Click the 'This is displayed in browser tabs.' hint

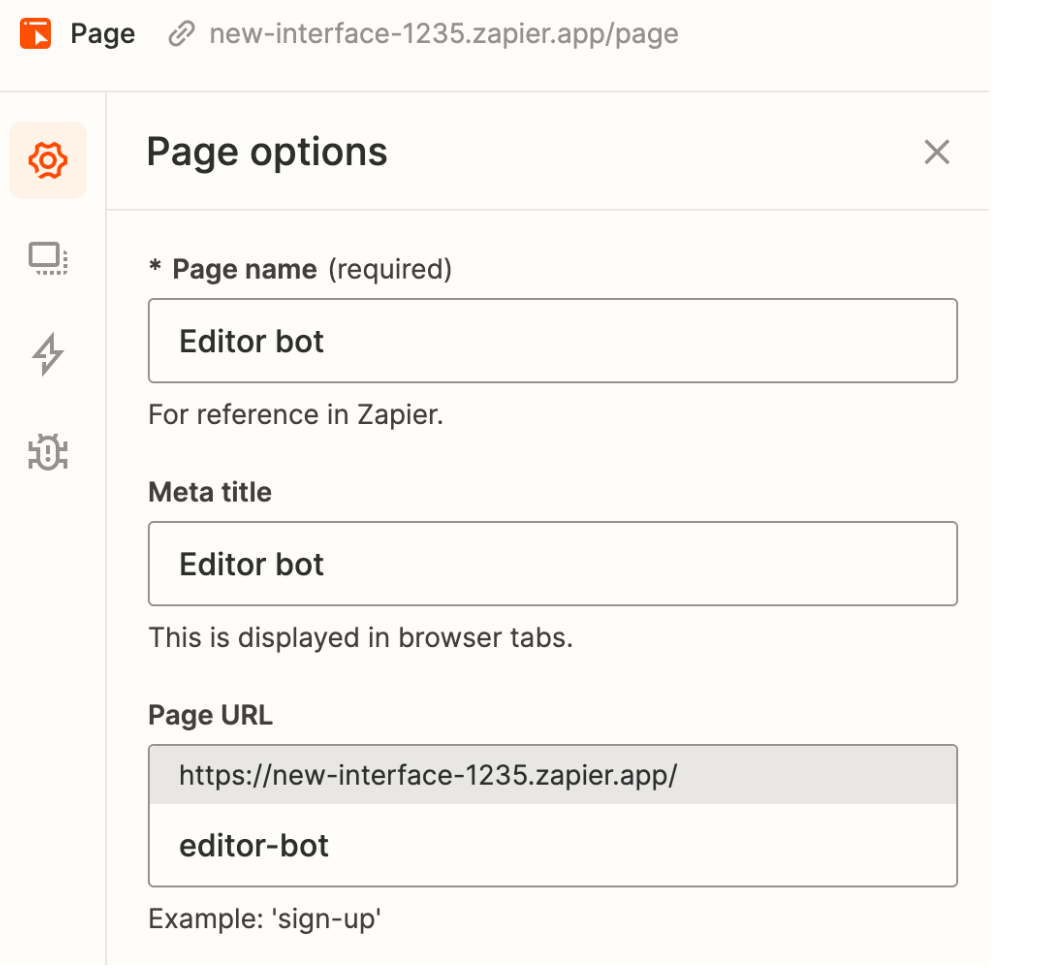pos(360,638)
